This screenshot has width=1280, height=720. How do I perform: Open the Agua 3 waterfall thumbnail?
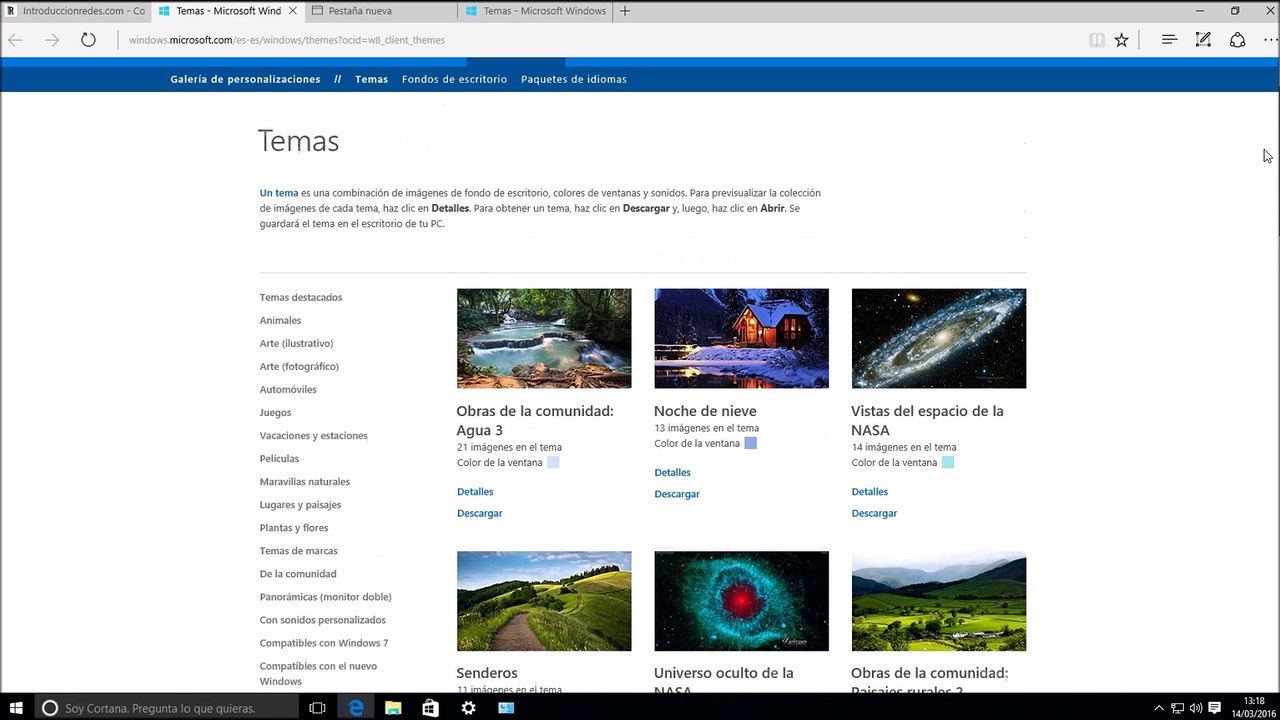coord(544,338)
